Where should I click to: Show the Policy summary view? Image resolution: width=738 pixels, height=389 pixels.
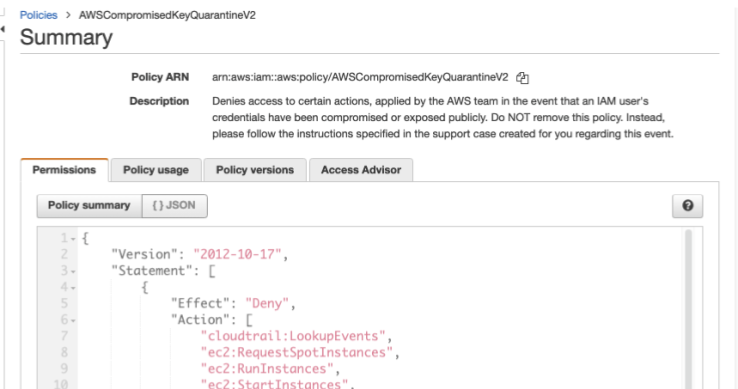click(89, 206)
